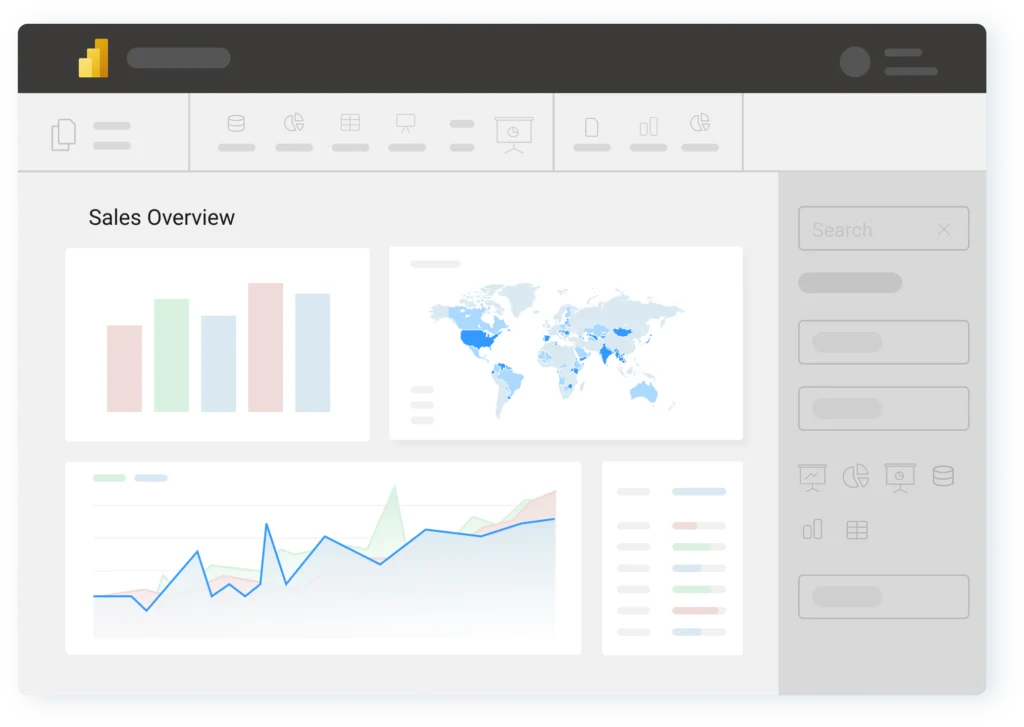Viewport: 1024px width, 727px height.
Task: Open the large presentation clock icon in ribbon
Action: (514, 135)
